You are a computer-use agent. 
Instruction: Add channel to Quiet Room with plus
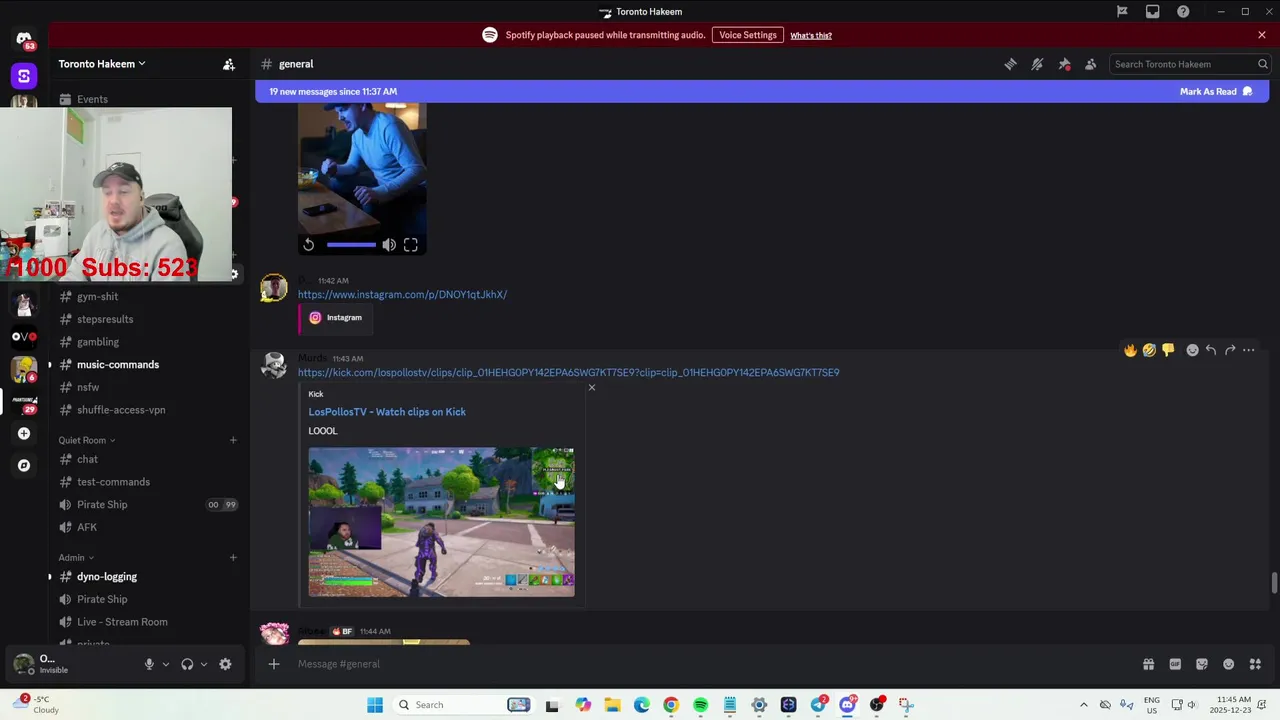pyautogui.click(x=233, y=440)
